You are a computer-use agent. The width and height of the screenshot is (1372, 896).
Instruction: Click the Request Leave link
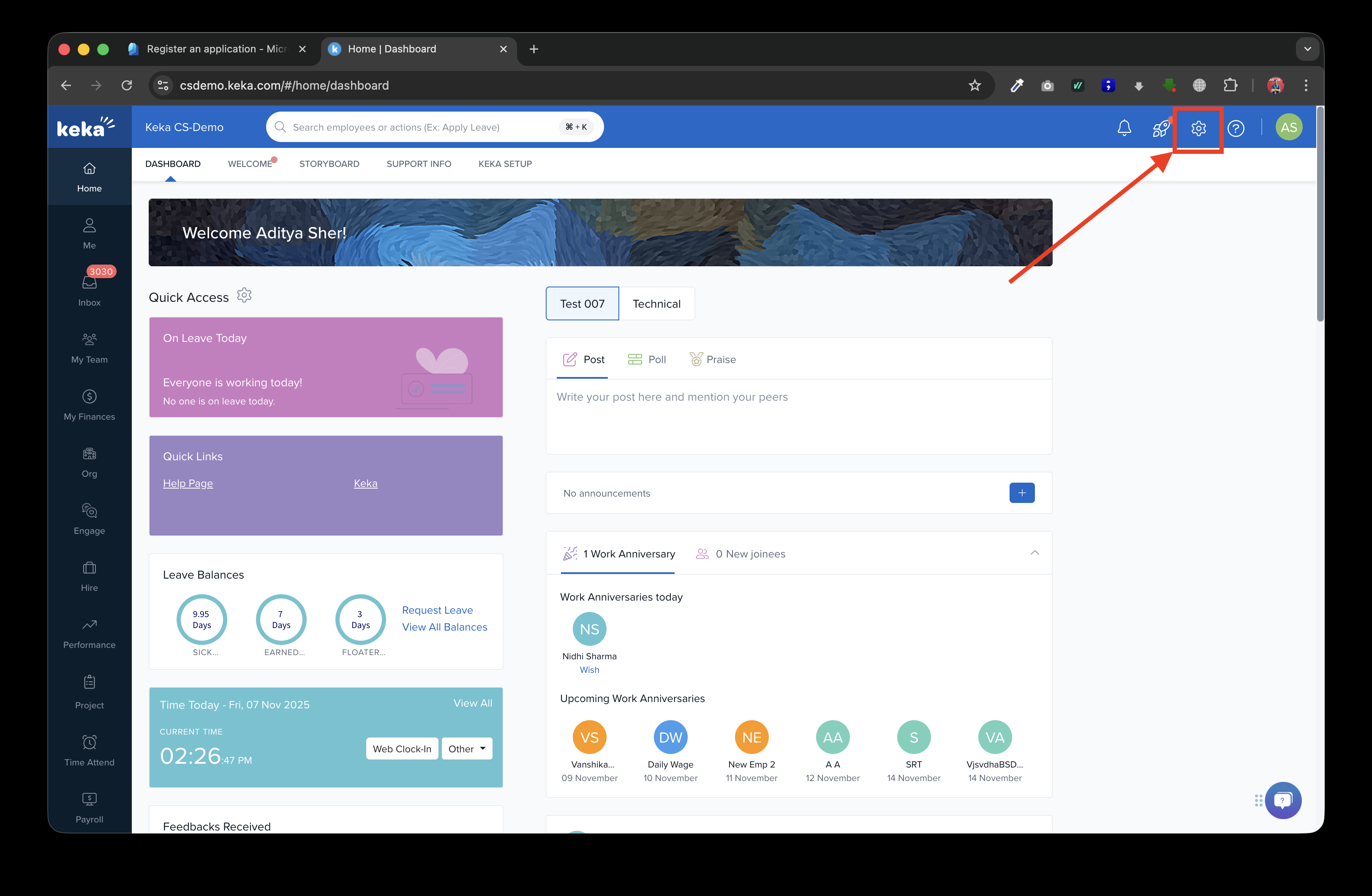point(437,610)
